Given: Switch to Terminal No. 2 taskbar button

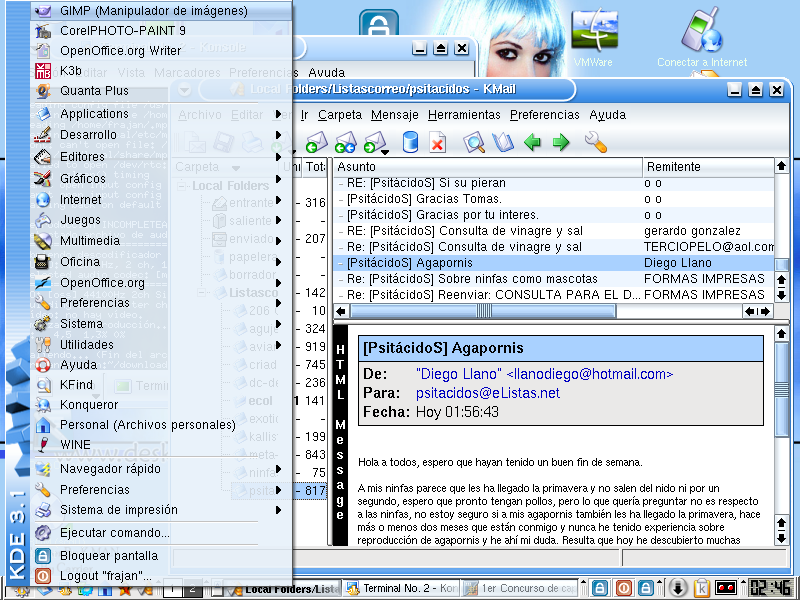Looking at the screenshot, I should pyautogui.click(x=401, y=588).
